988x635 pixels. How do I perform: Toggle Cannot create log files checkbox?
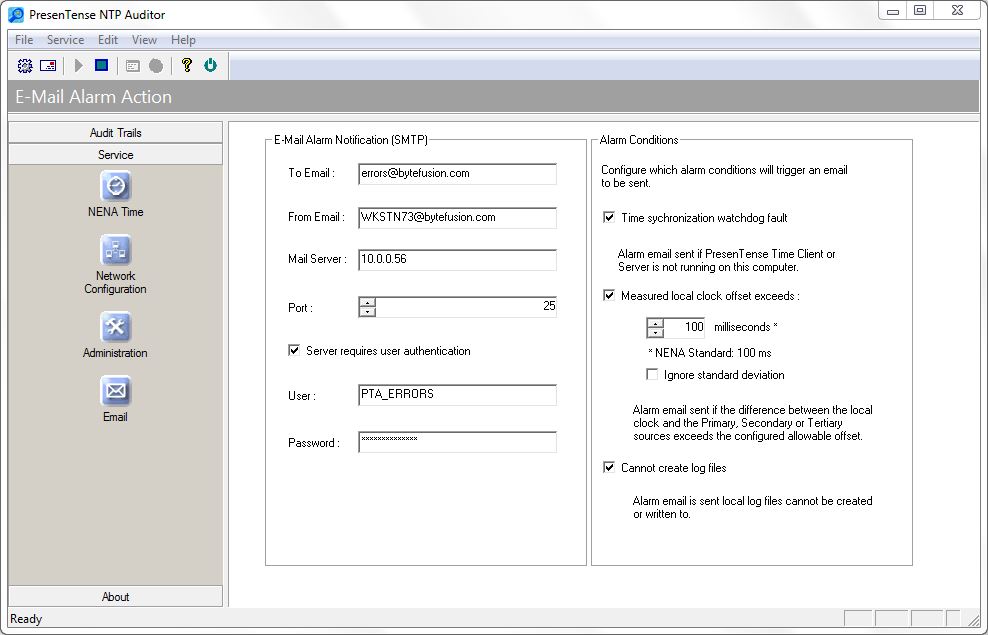pos(609,467)
